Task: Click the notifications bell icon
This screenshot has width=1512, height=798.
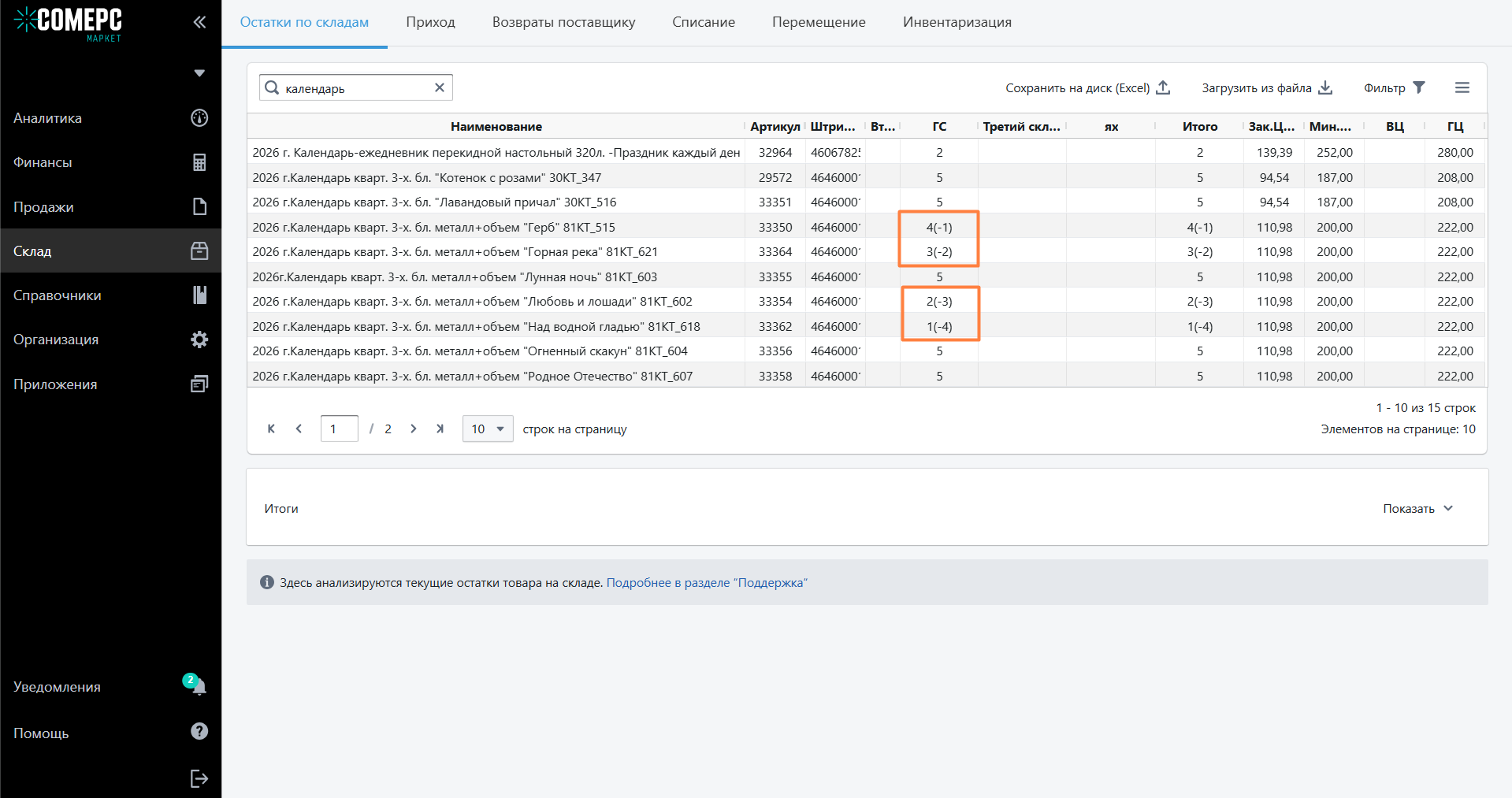Action: pos(199,686)
